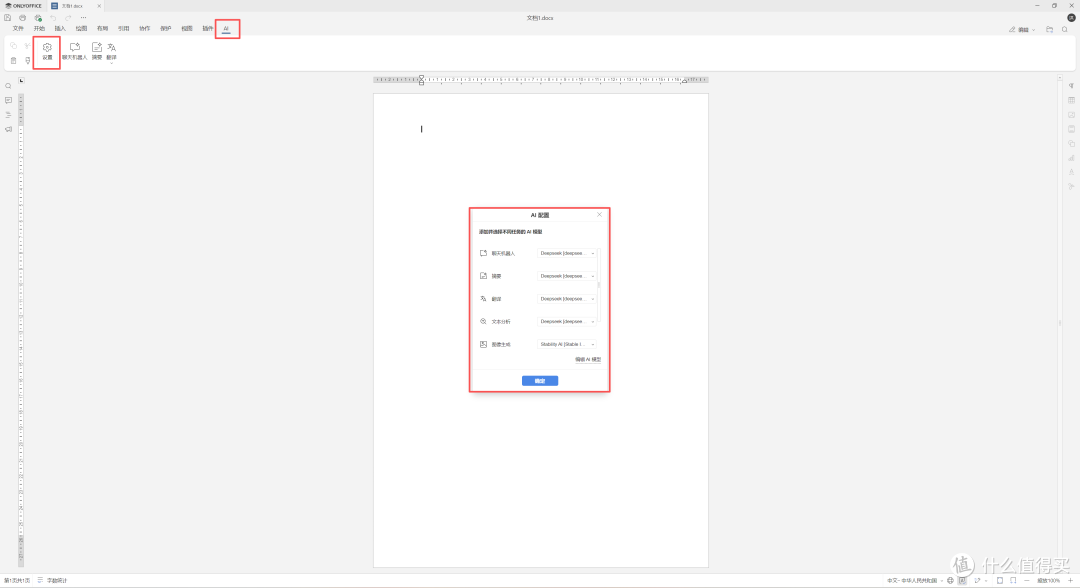Open image settings in right sidebar
The height and width of the screenshot is (588, 1080).
coord(1071,115)
